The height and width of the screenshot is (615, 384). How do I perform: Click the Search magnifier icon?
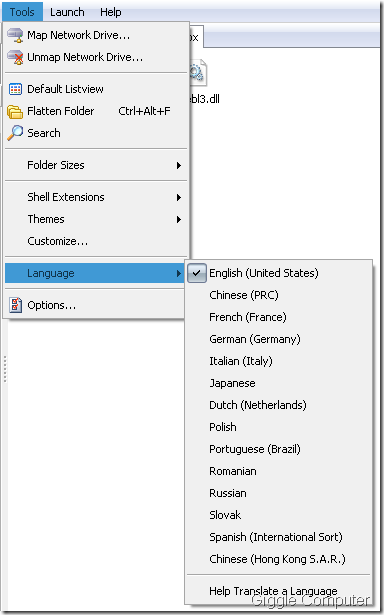click(15, 133)
